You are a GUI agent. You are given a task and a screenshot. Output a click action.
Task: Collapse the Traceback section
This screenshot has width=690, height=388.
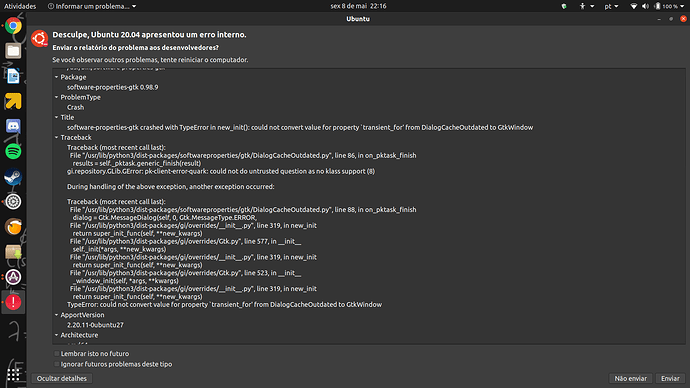pyautogui.click(x=56, y=138)
